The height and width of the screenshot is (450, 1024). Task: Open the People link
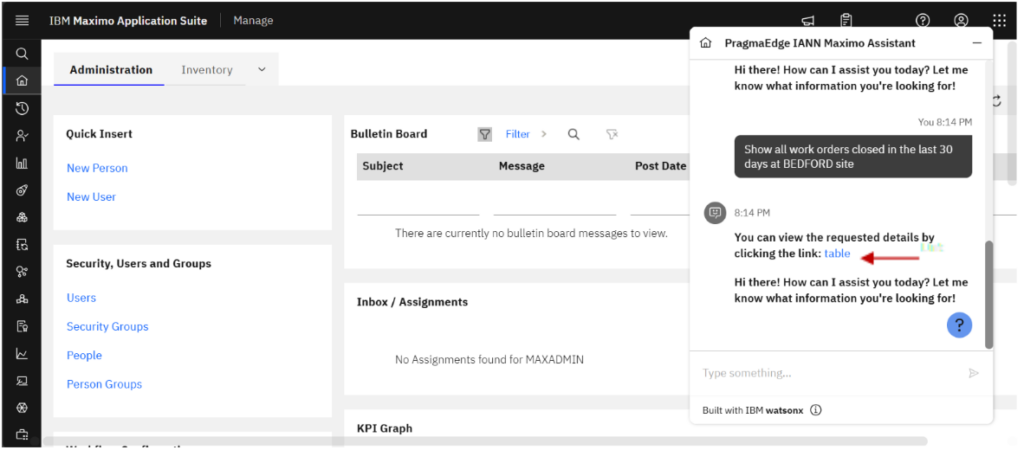pos(84,355)
